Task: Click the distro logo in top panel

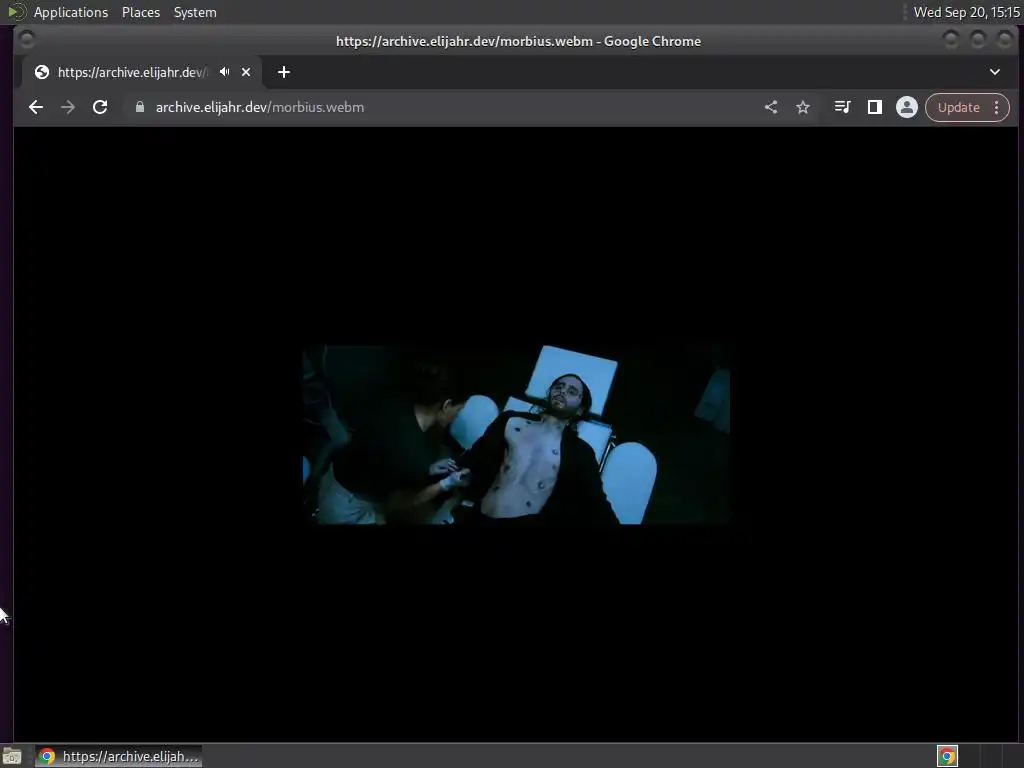Action: coord(16,12)
